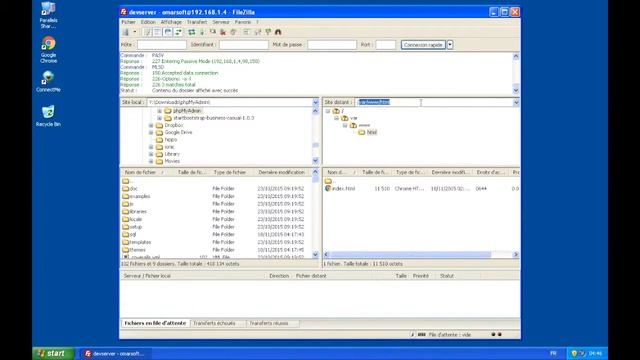Screen dimensions: 640x360
Task: Refresh the file and folder lists
Action: tap(191, 32)
